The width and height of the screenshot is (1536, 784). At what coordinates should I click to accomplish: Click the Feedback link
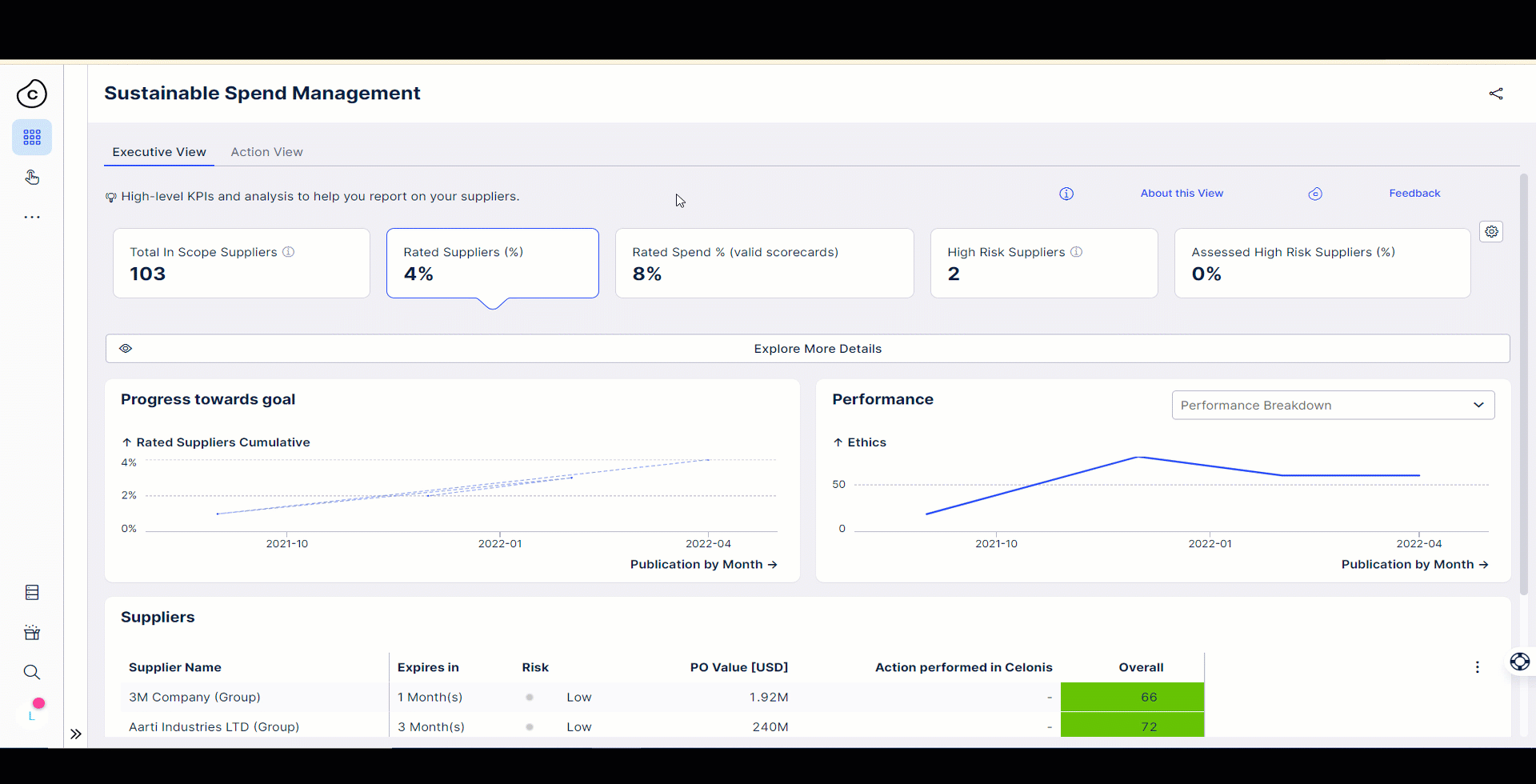1414,193
